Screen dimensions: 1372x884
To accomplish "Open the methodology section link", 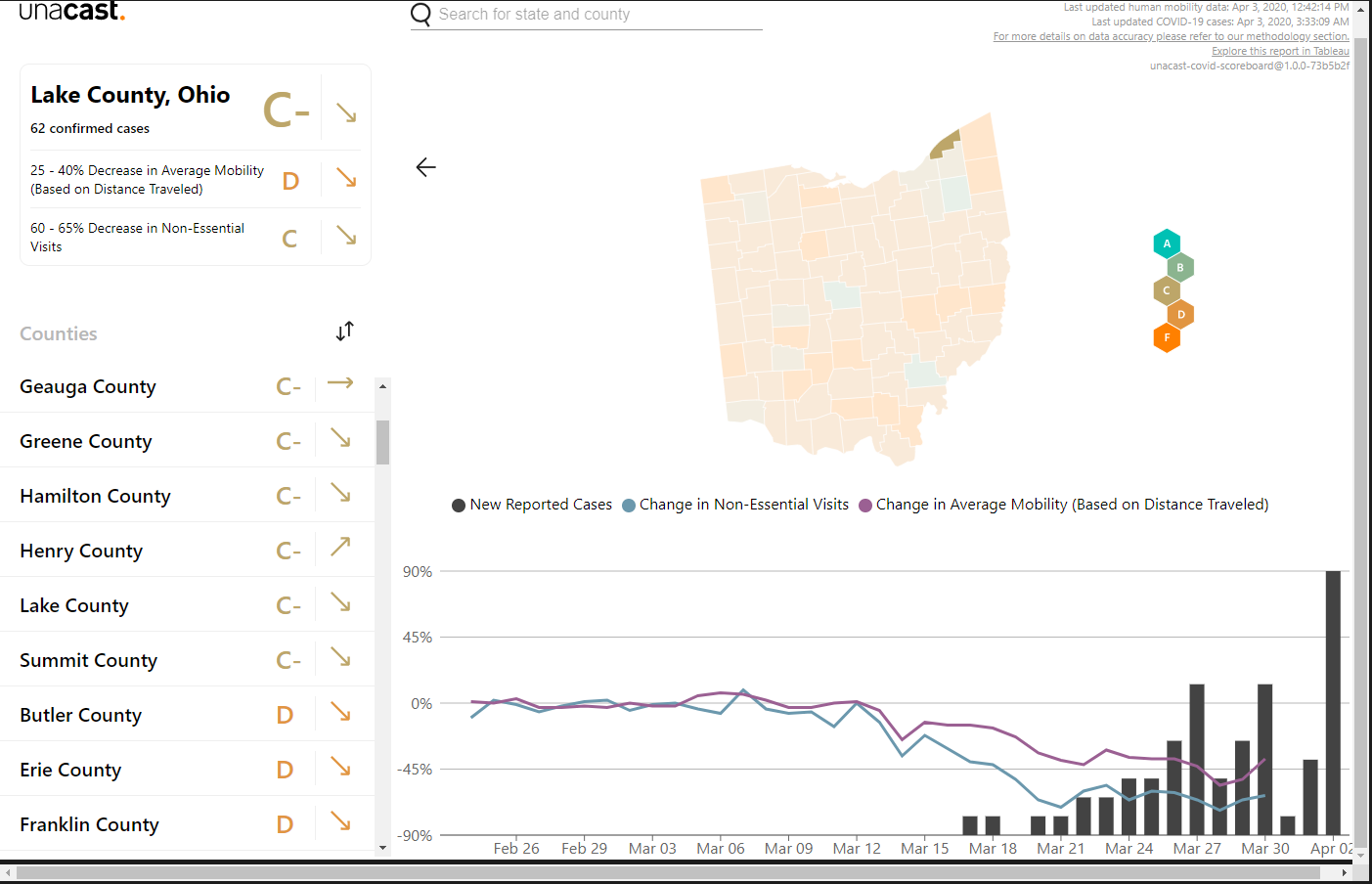I will (1171, 36).
